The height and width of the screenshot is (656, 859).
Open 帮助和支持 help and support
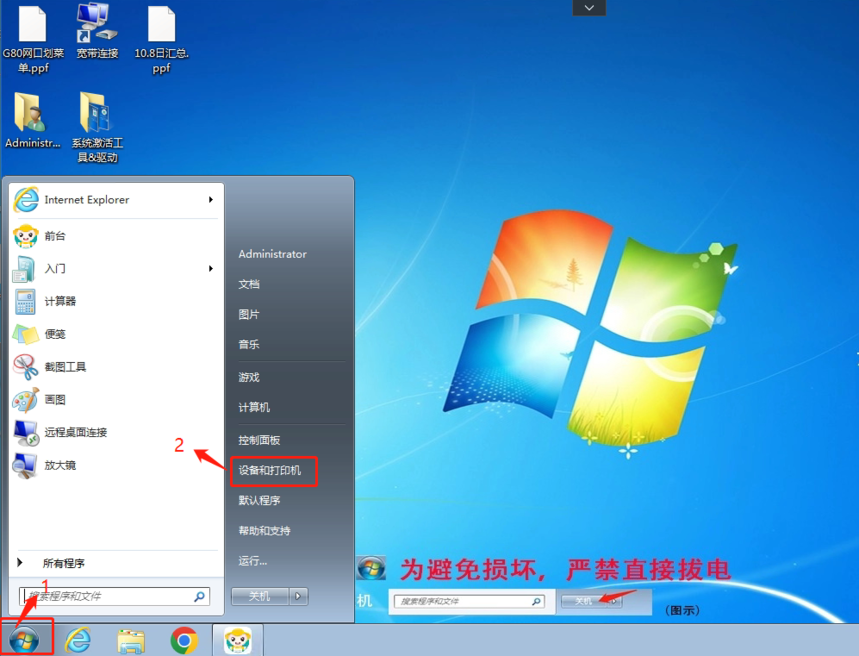[265, 531]
